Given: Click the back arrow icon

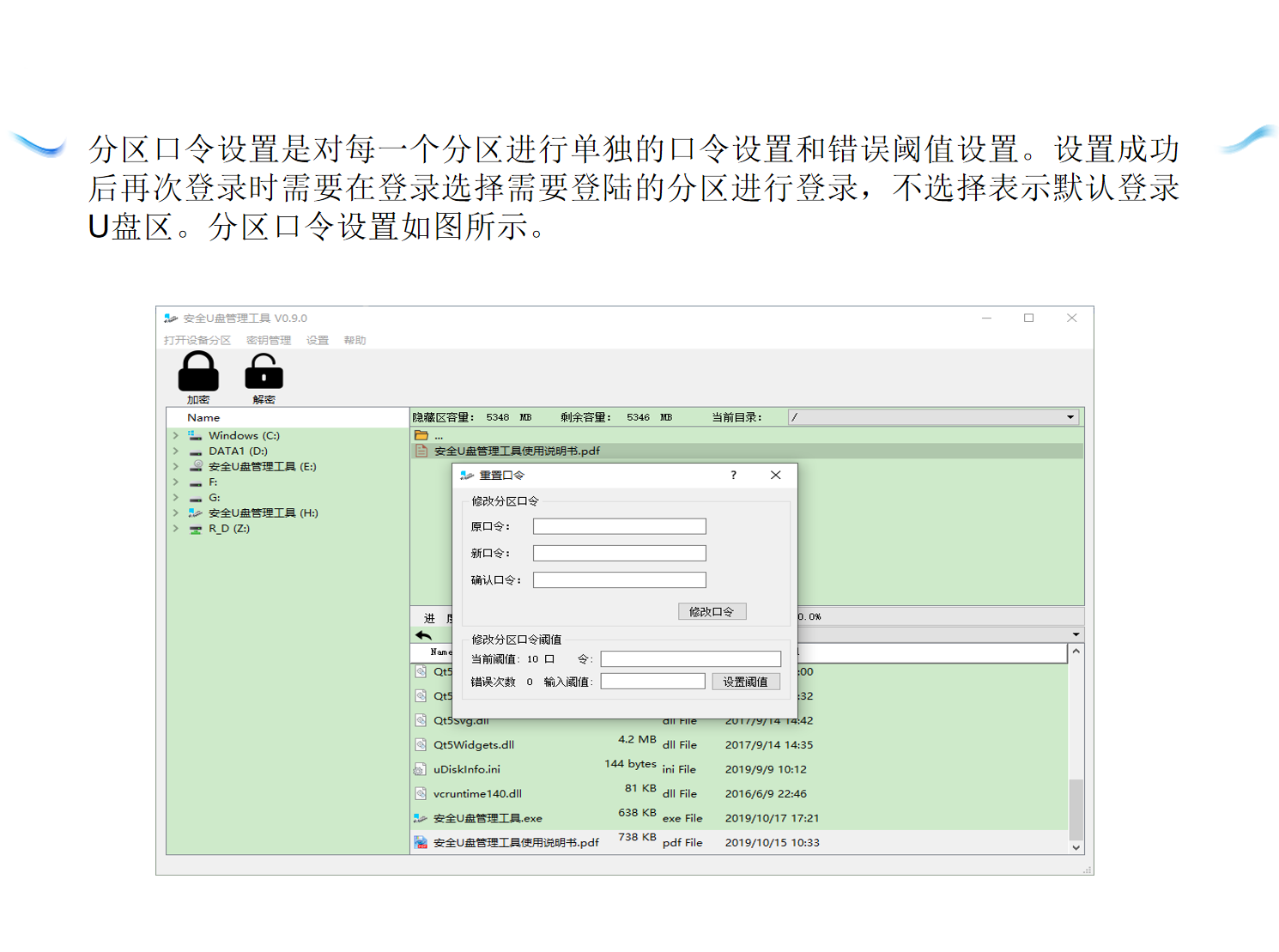Looking at the screenshot, I should tap(423, 635).
